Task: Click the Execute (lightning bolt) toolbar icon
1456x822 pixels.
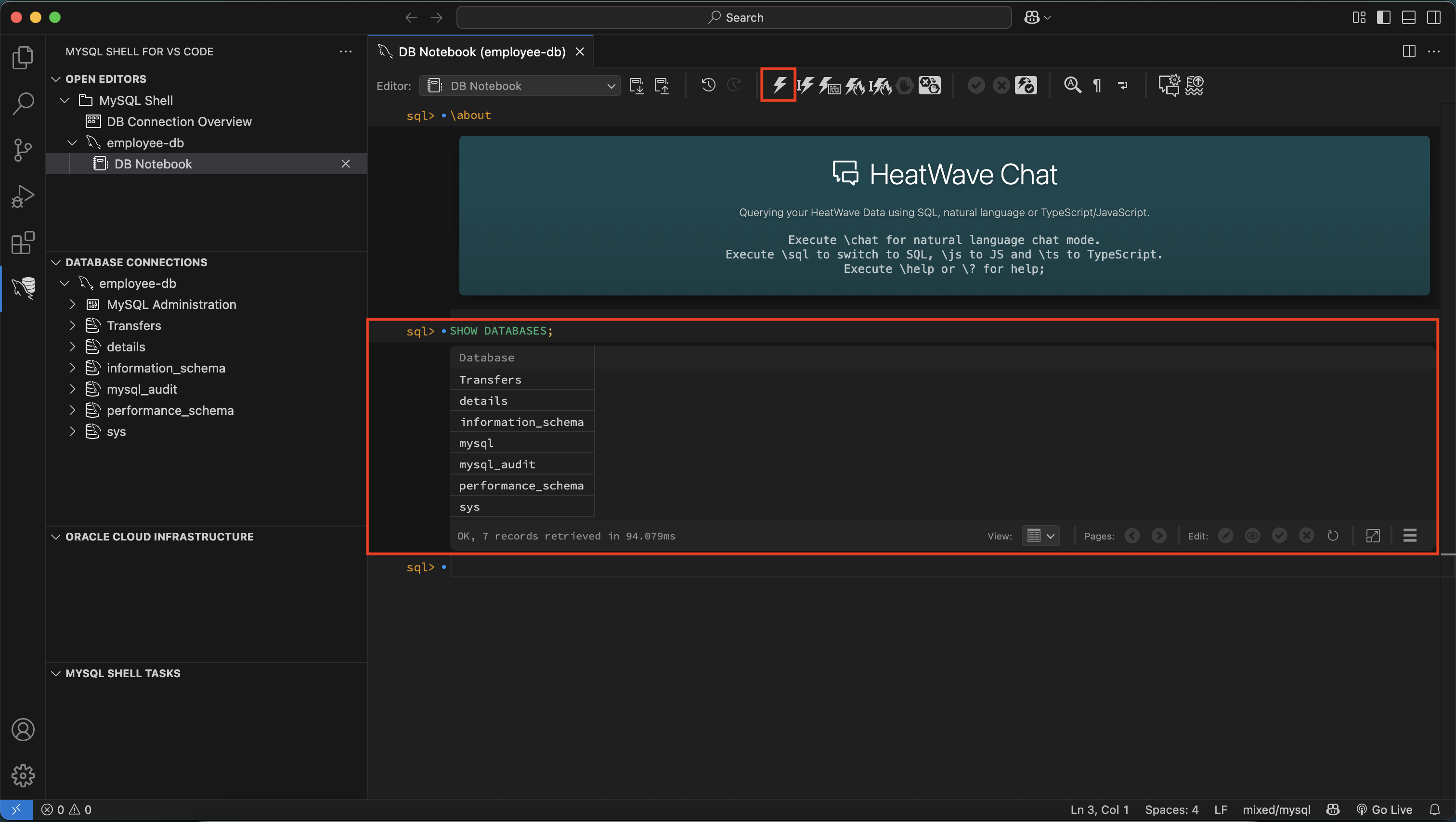Action: 778,85
